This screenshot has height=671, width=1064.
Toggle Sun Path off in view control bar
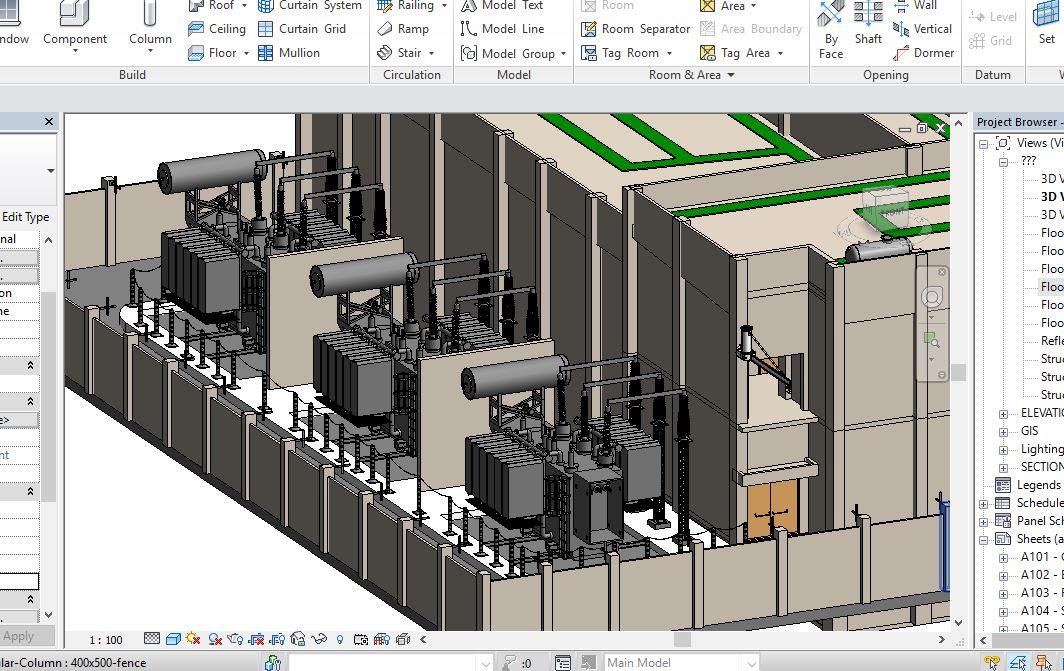193,639
